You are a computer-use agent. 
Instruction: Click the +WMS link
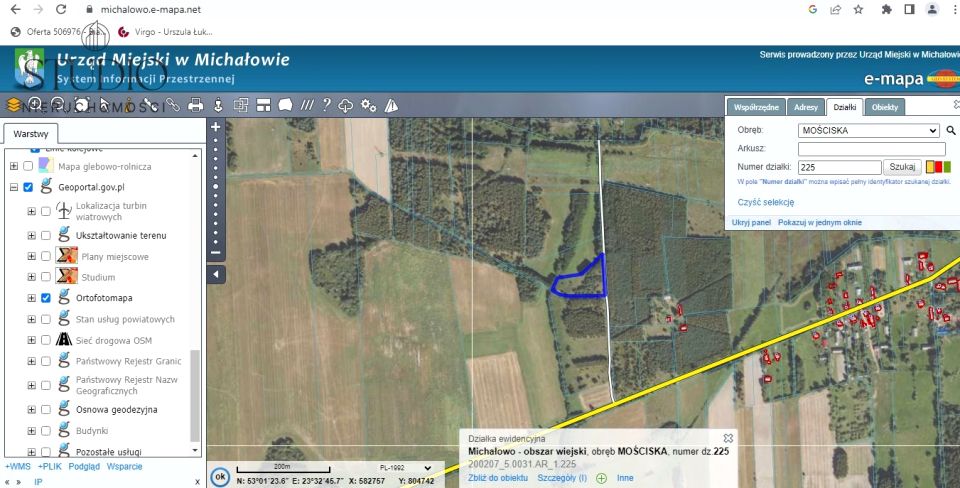pos(18,467)
